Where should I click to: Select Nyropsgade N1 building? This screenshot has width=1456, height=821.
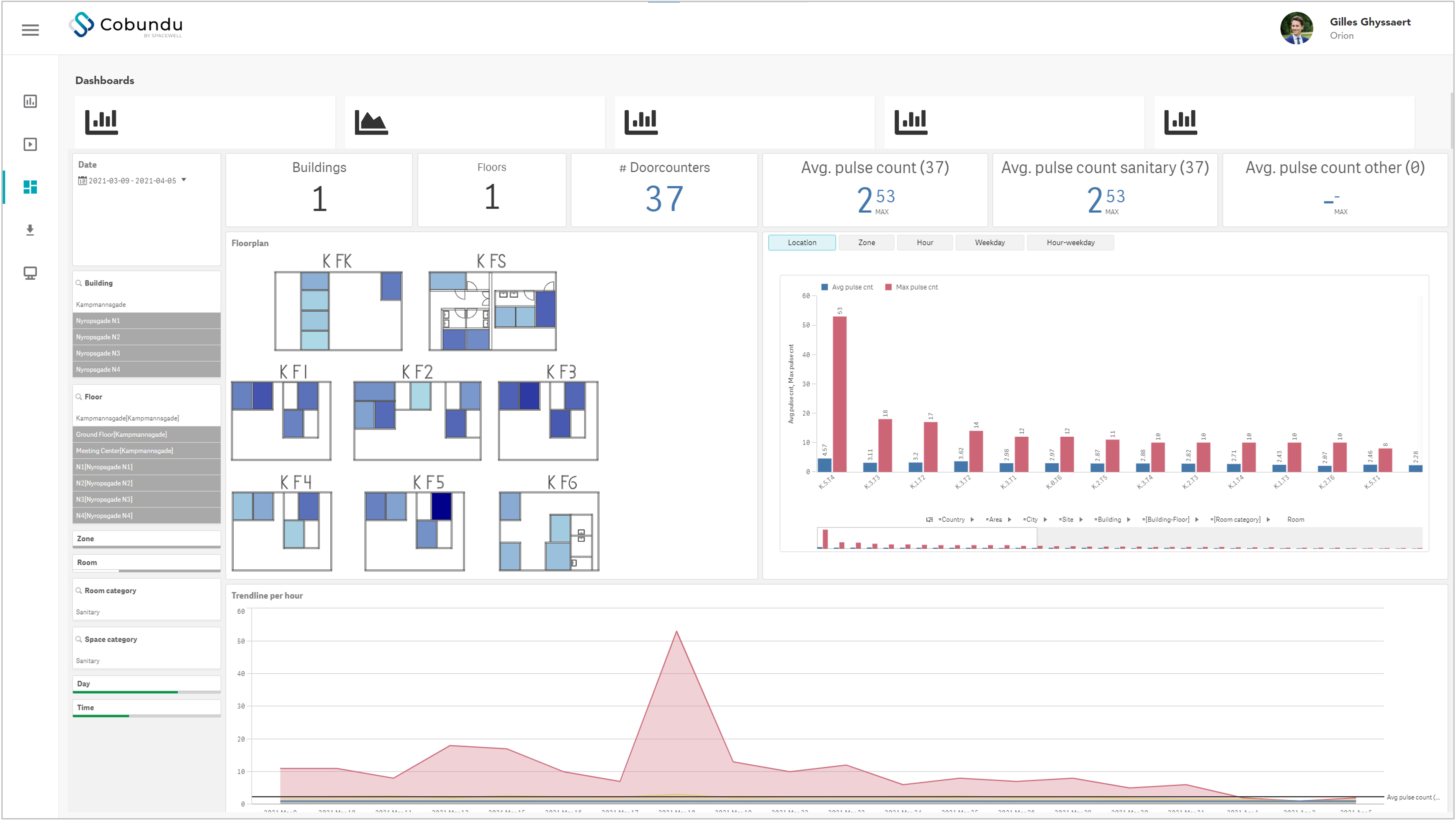point(147,321)
